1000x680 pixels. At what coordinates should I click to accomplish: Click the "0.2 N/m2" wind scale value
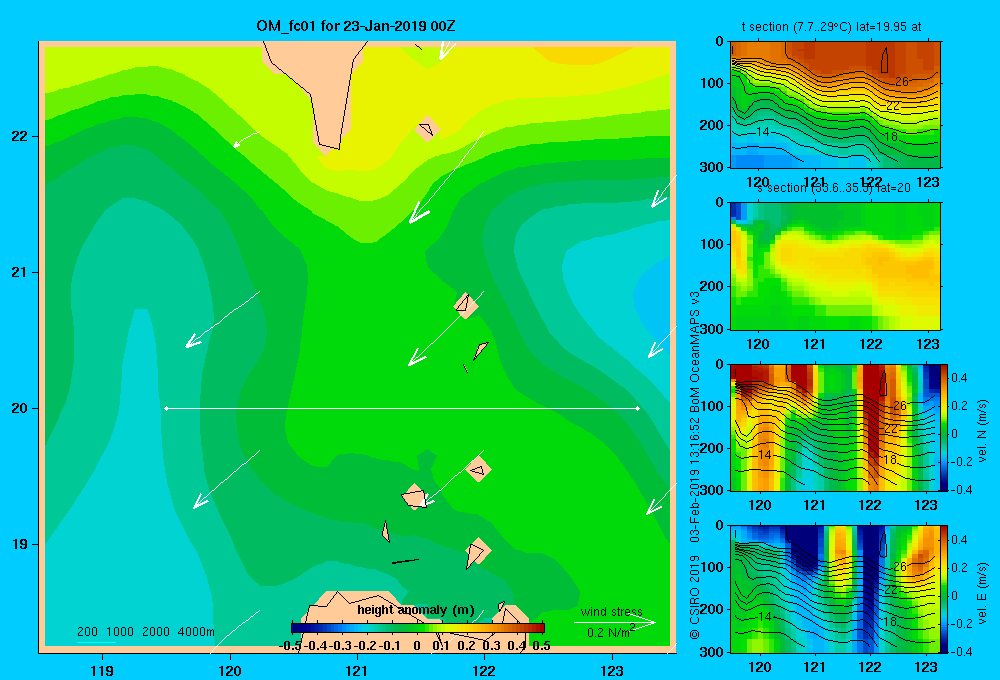point(610,632)
